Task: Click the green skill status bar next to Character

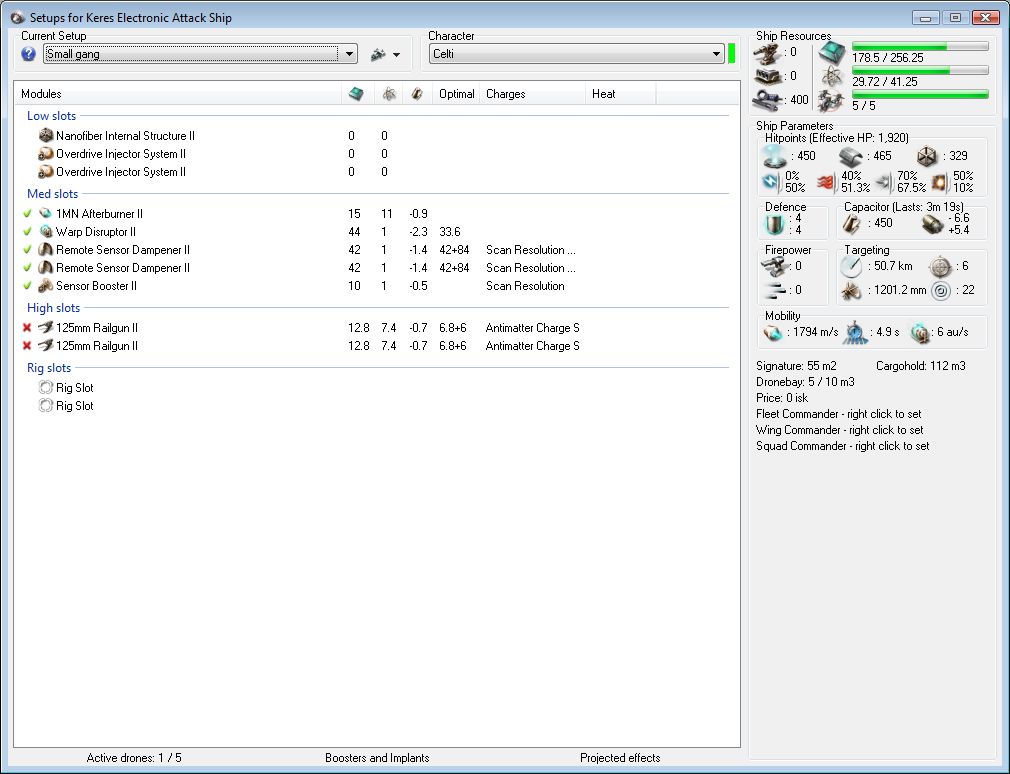Action: (731, 53)
